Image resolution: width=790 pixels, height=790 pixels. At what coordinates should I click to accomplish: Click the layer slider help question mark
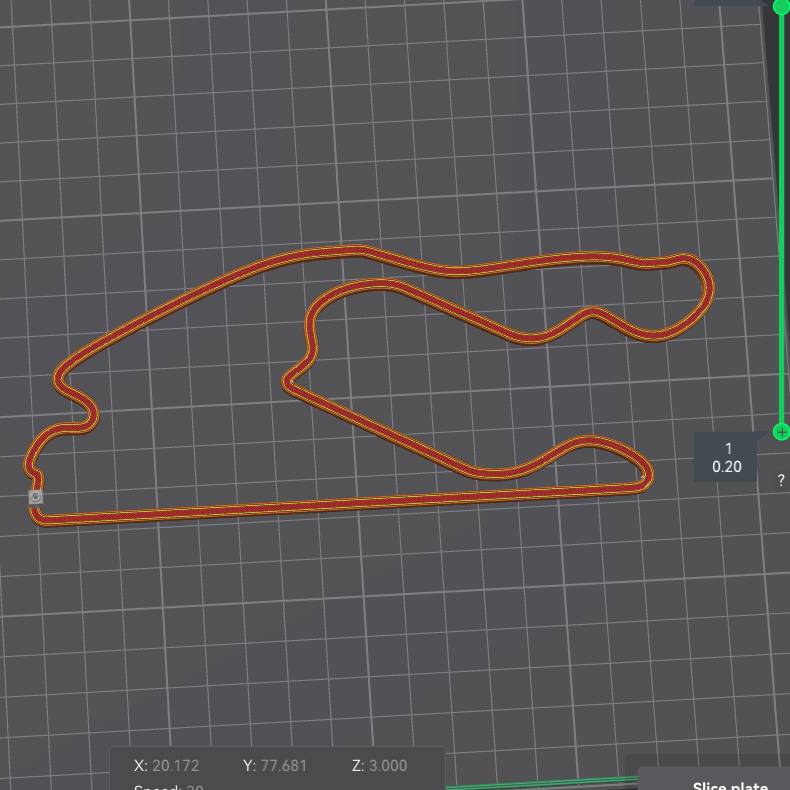[x=780, y=480]
